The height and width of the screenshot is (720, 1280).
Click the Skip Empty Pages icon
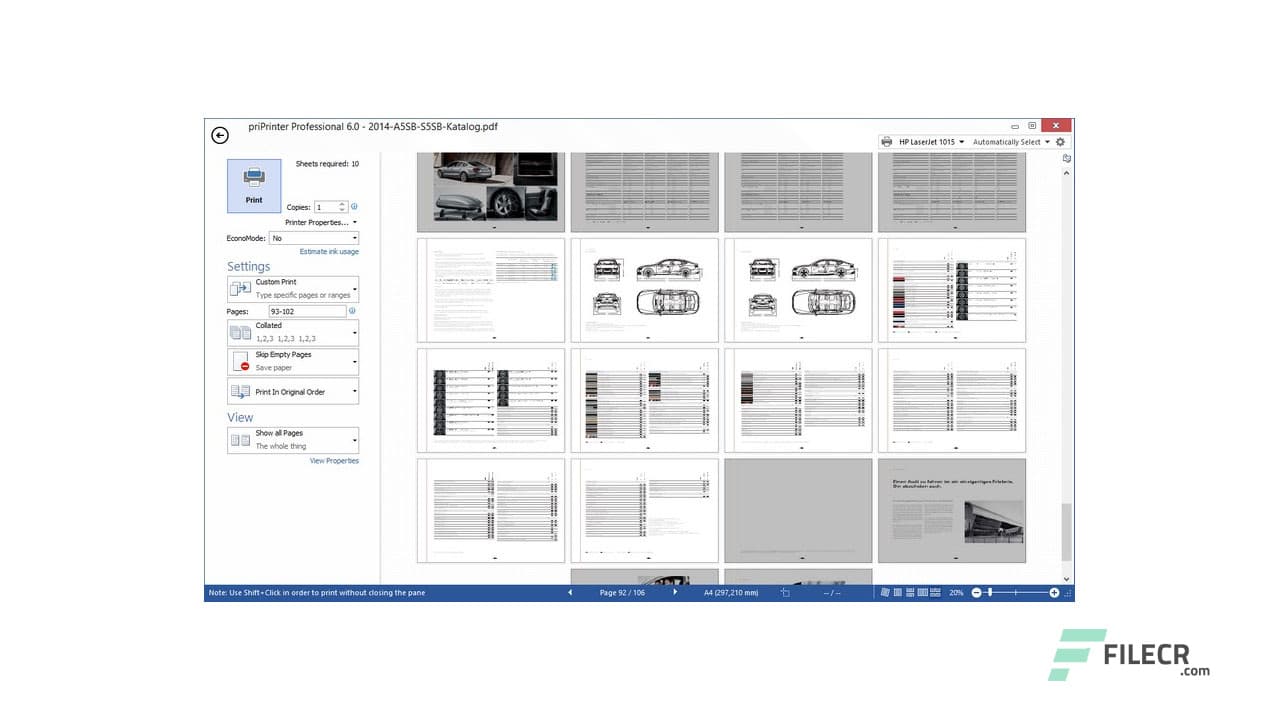click(240, 362)
